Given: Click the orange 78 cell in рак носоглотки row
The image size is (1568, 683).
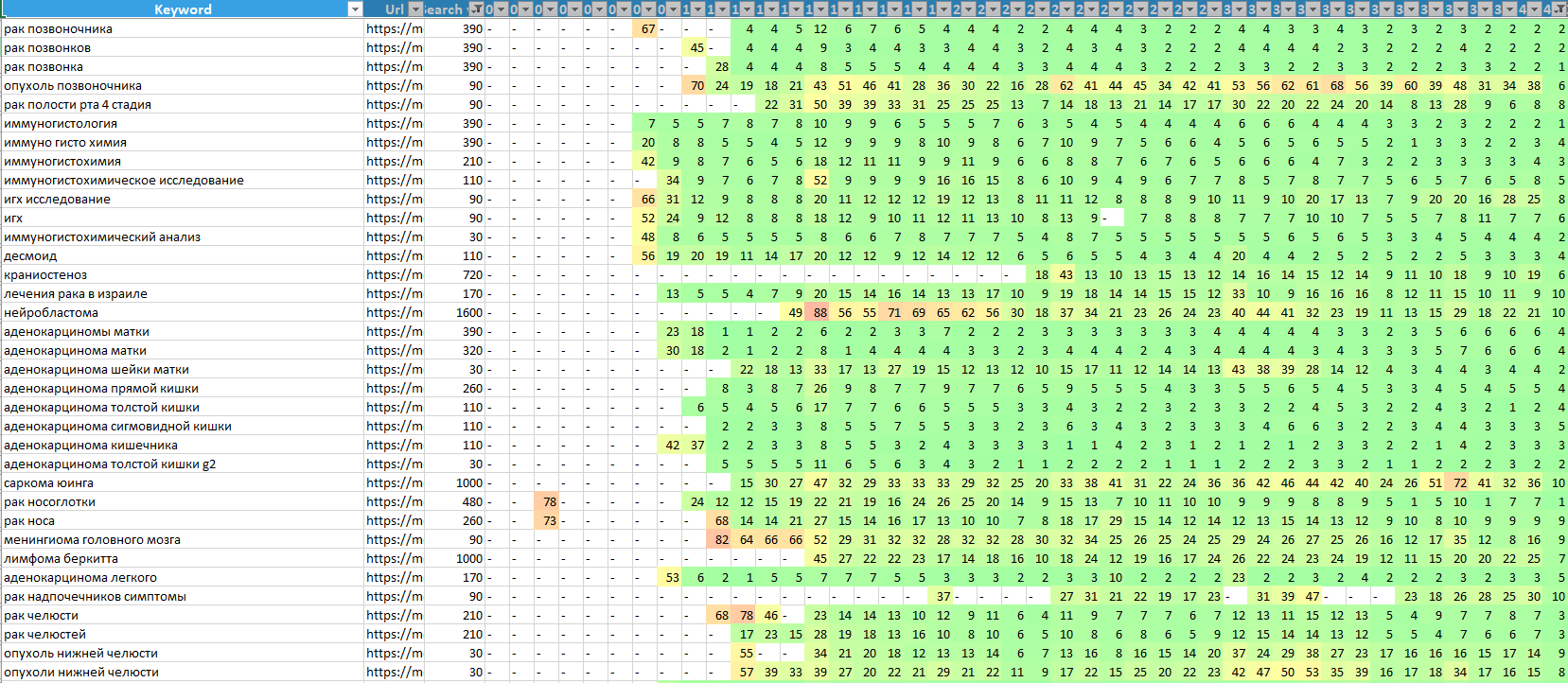Looking at the screenshot, I should 549,502.
